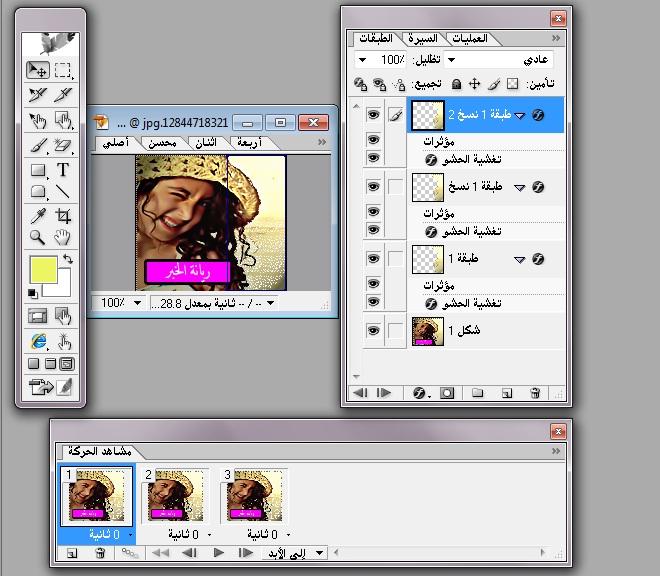
Task: Delete layer using Layers panel trash icon
Action: [535, 393]
